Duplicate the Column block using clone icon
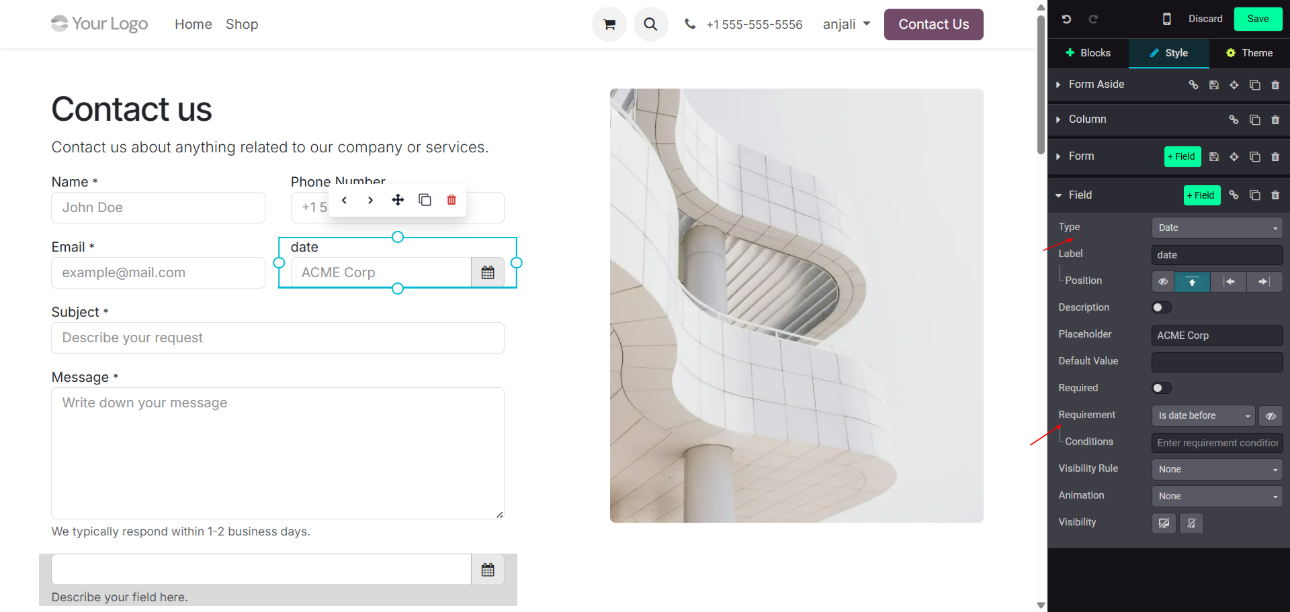1290x612 pixels. (1255, 120)
